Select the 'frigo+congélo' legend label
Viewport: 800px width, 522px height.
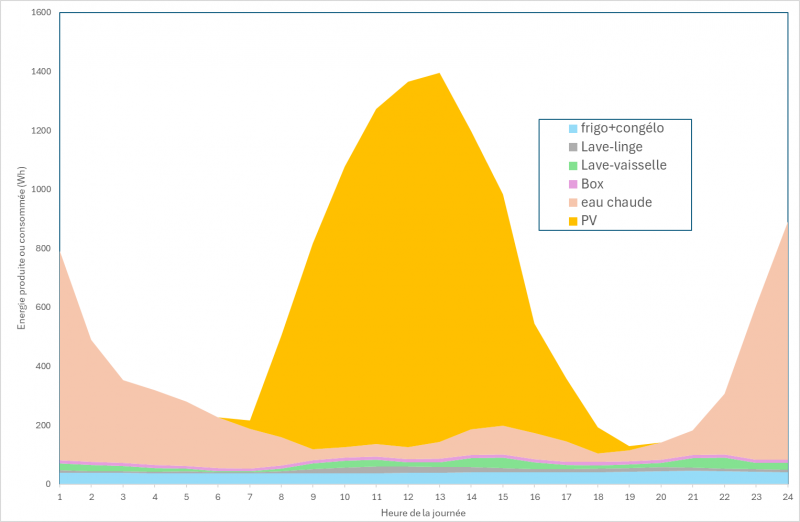(622, 129)
